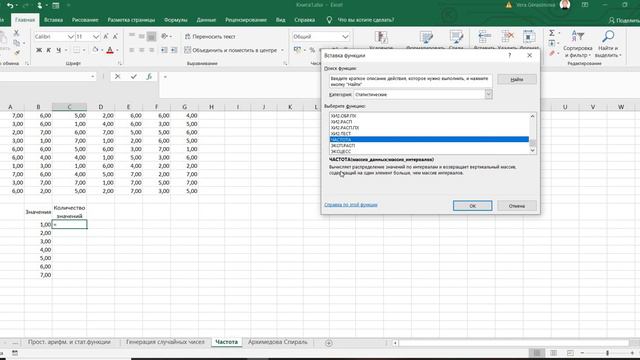Select ЧАСТОТА in the function list
640x360 pixels.
tap(429, 140)
